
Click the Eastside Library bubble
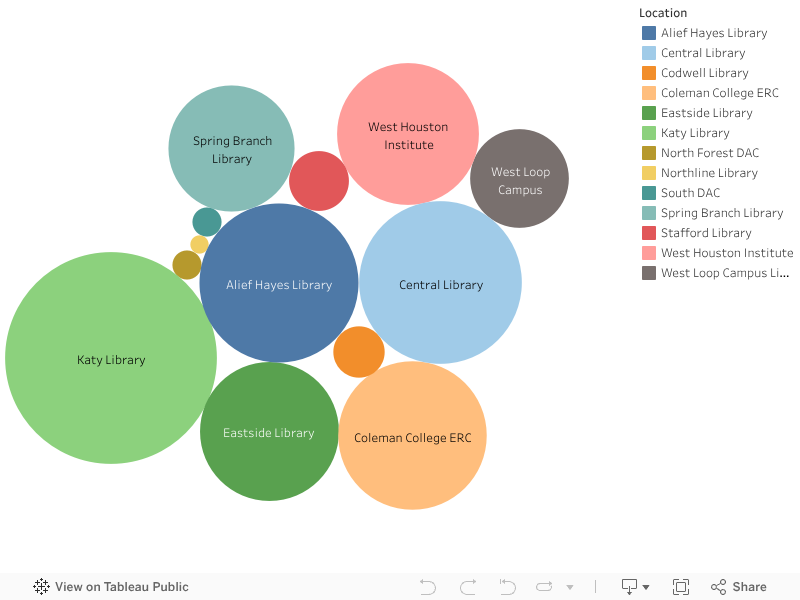pyautogui.click(x=269, y=431)
